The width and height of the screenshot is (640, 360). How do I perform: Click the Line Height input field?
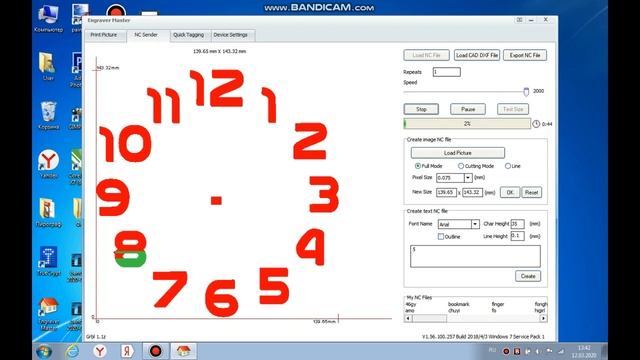[x=518, y=236]
